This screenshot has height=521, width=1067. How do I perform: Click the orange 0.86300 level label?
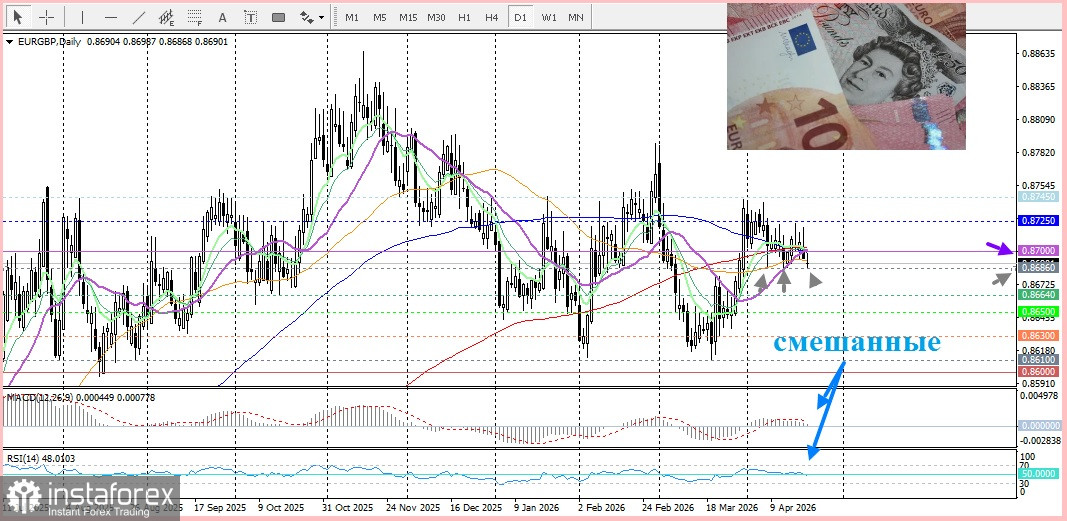tap(1038, 336)
